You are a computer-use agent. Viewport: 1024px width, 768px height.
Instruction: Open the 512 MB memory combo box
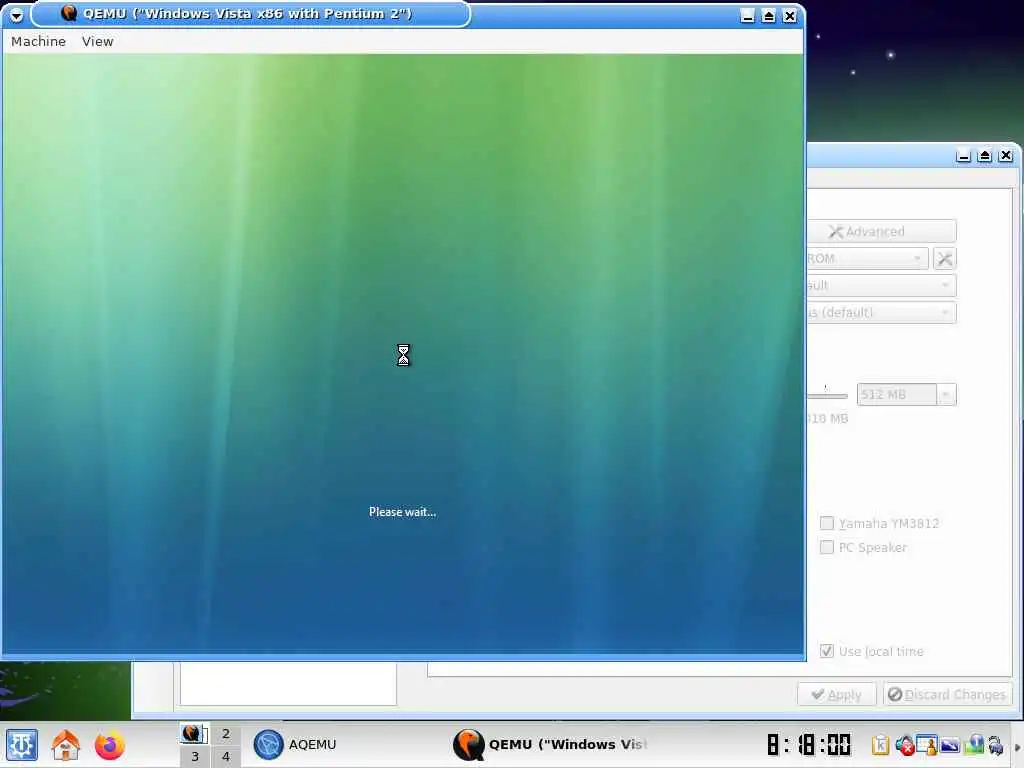point(946,394)
